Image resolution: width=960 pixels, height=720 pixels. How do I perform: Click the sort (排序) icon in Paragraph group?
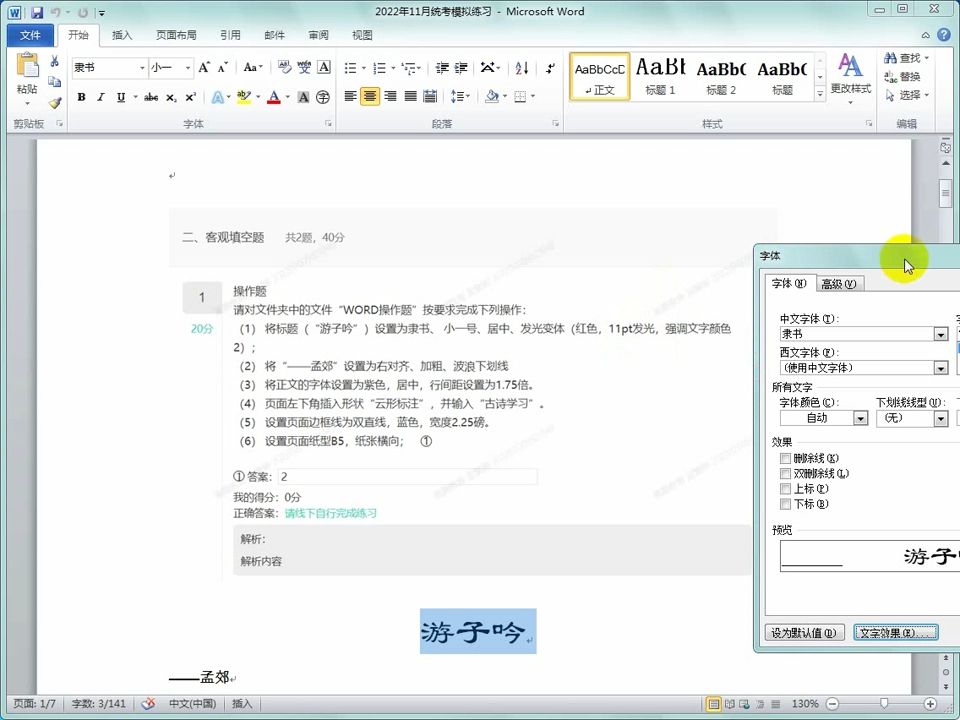[x=521, y=69]
